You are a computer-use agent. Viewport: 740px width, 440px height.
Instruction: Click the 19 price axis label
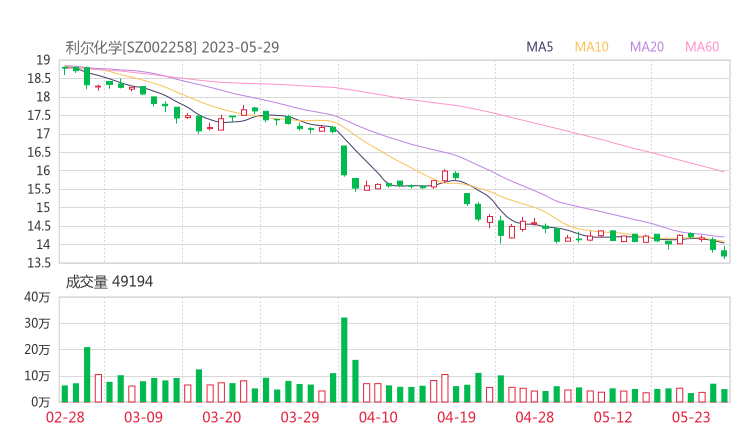[x=43, y=60]
